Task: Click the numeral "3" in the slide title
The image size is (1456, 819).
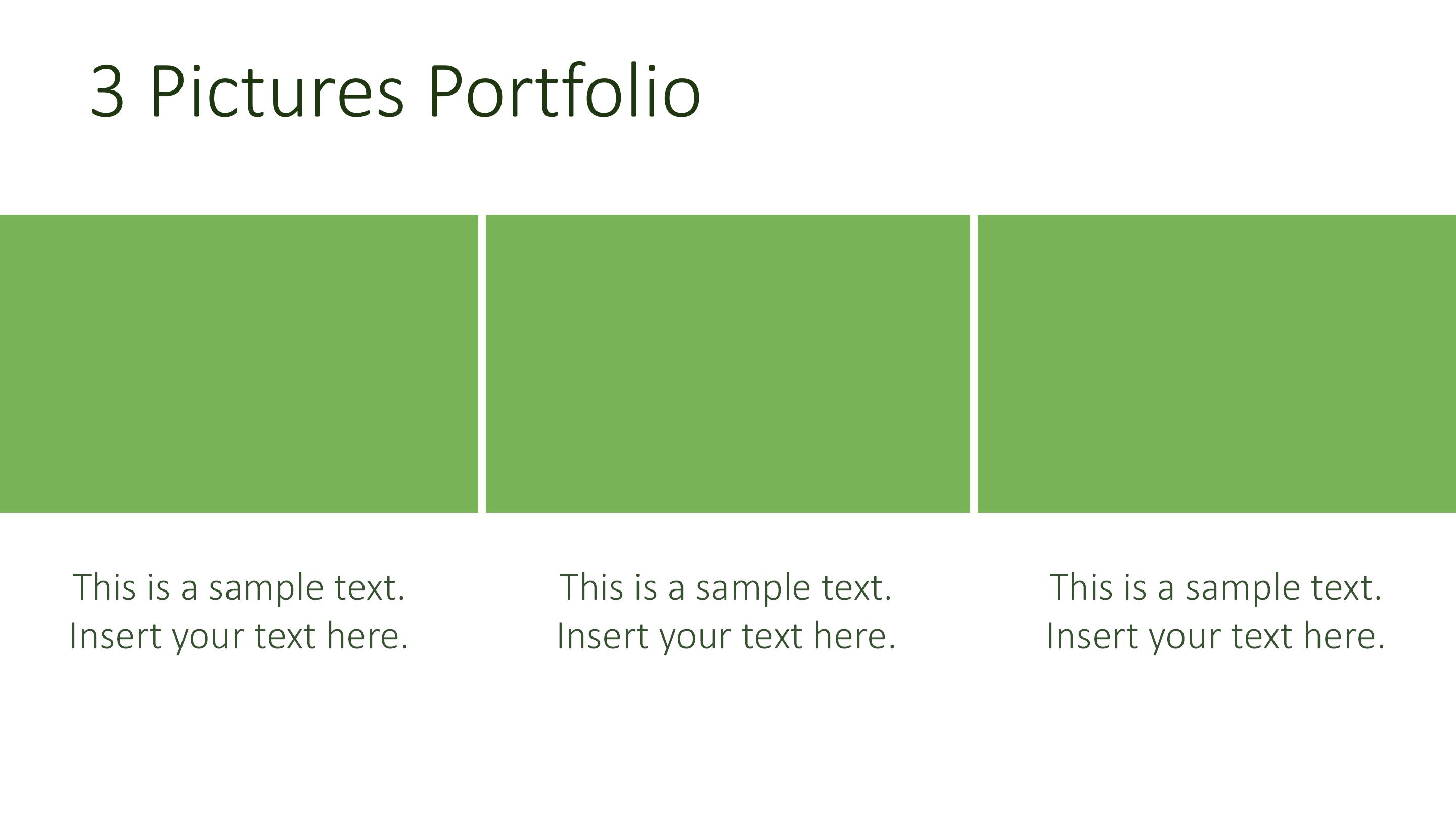Action: point(107,92)
